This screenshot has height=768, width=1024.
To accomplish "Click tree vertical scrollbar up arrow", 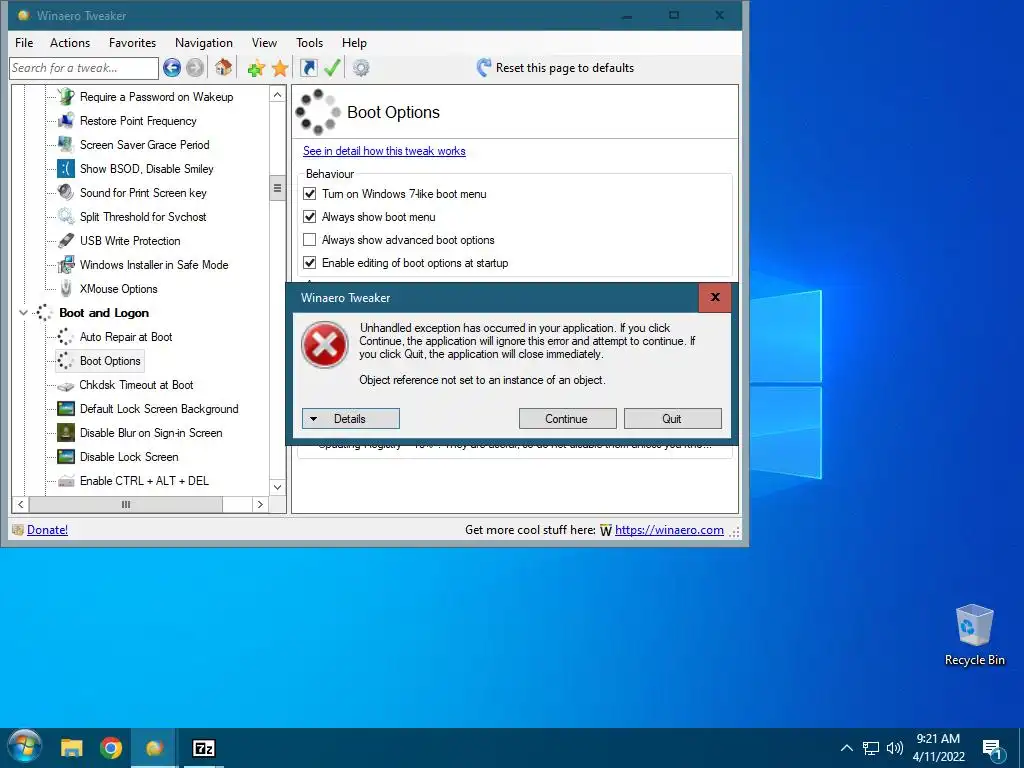I will pyautogui.click(x=278, y=95).
